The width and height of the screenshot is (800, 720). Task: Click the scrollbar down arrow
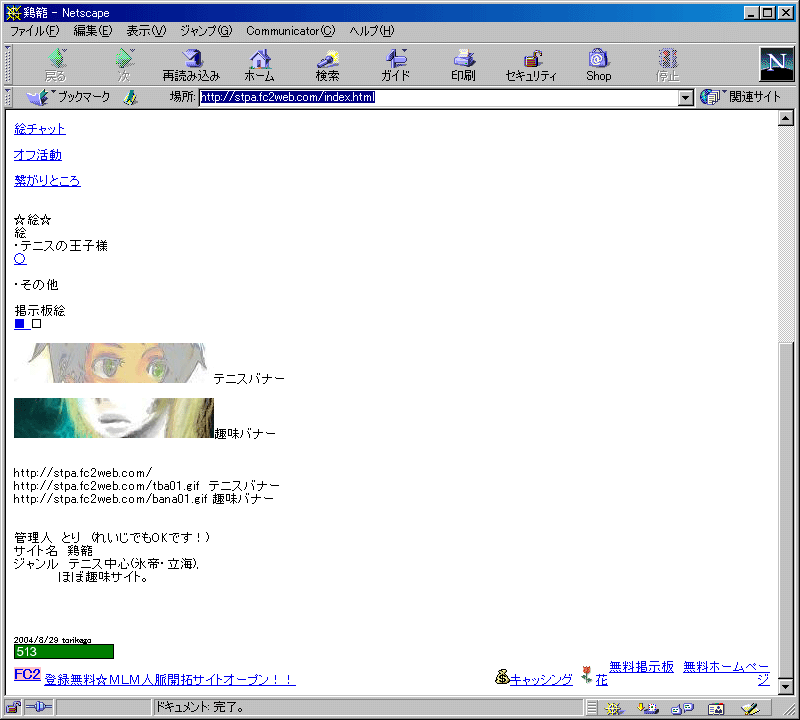(786, 687)
